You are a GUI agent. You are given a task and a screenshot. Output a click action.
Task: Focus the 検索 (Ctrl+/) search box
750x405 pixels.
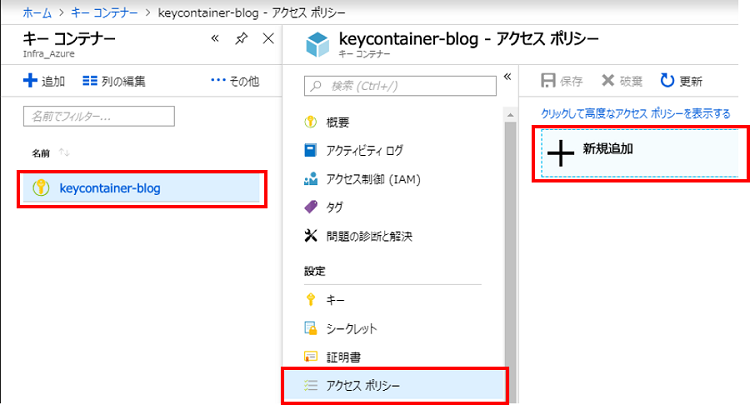pos(400,86)
